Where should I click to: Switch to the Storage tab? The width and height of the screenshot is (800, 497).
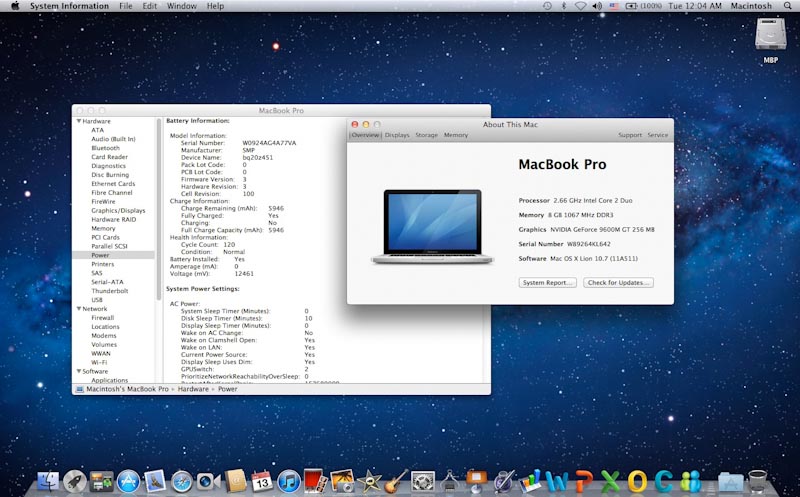(x=427, y=135)
